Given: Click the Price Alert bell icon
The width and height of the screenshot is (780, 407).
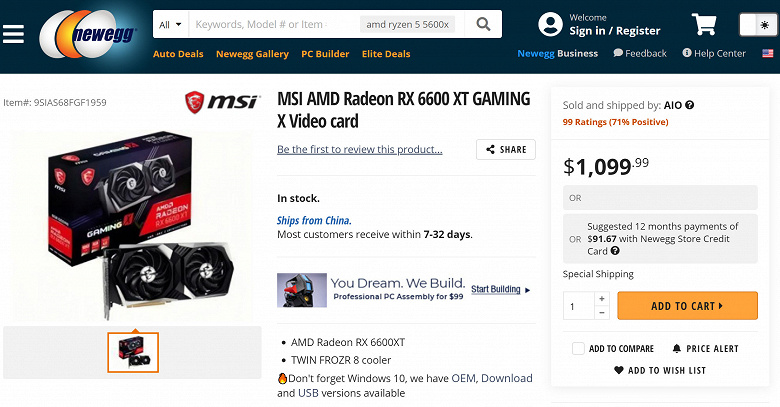Looking at the screenshot, I should tap(677, 348).
